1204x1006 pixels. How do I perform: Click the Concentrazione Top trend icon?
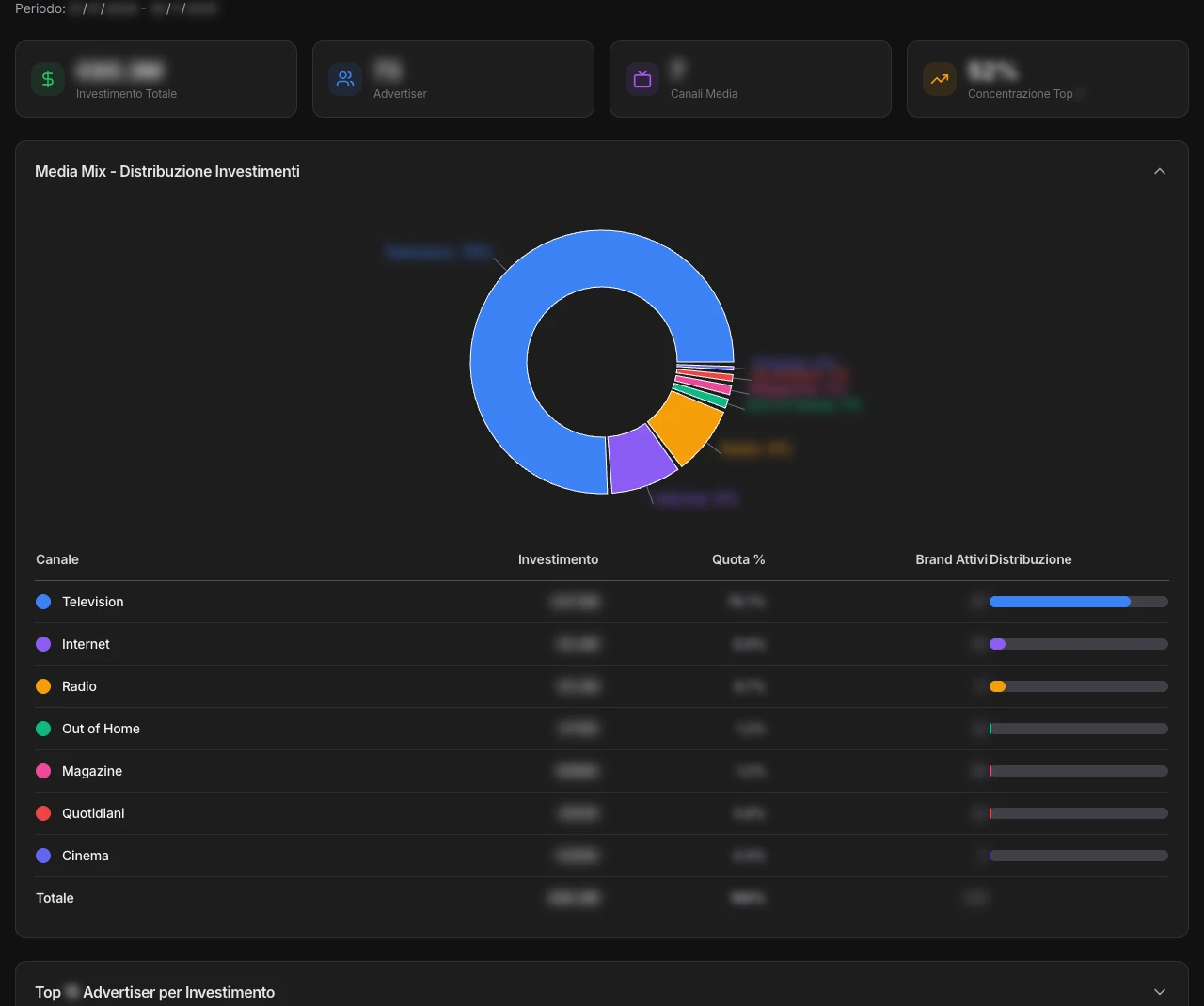click(x=940, y=79)
